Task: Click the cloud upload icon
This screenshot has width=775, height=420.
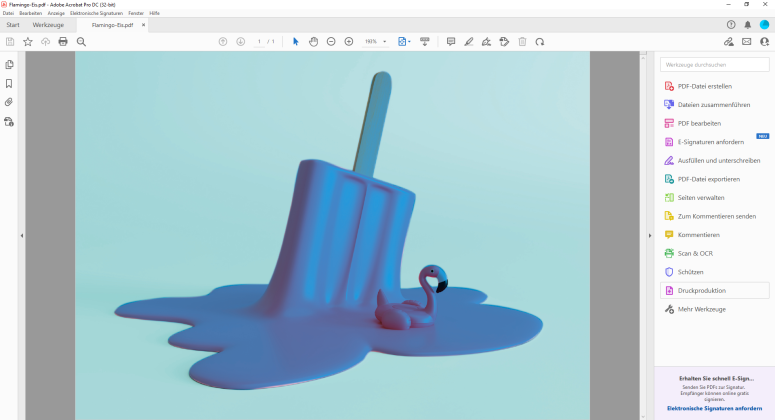Action: pyautogui.click(x=45, y=42)
